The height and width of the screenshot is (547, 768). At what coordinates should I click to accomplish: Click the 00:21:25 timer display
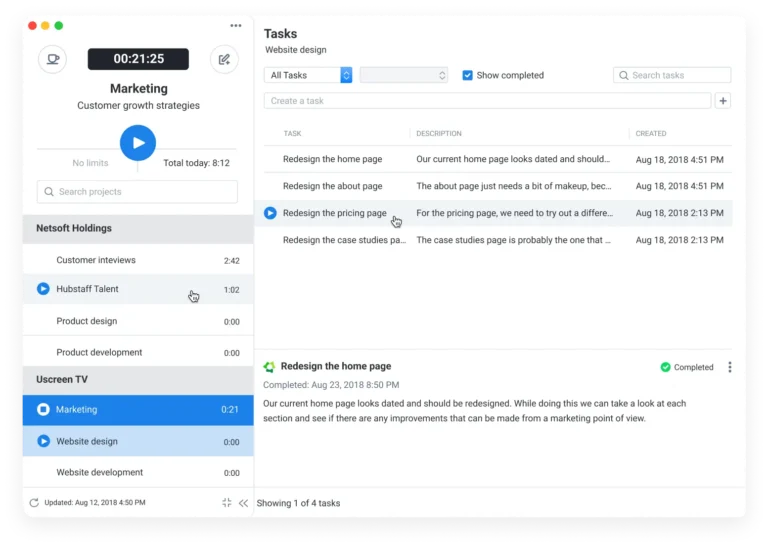click(138, 59)
